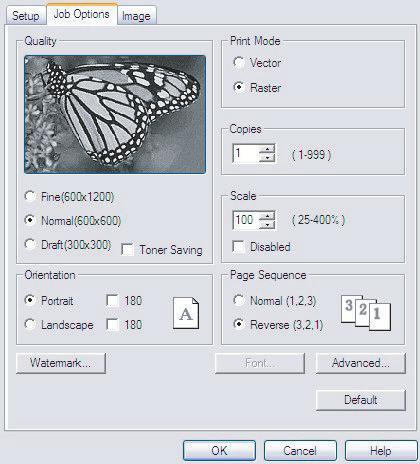The image size is (420, 464).
Task: Enable the Toner Saving checkbox
Action: [127, 250]
